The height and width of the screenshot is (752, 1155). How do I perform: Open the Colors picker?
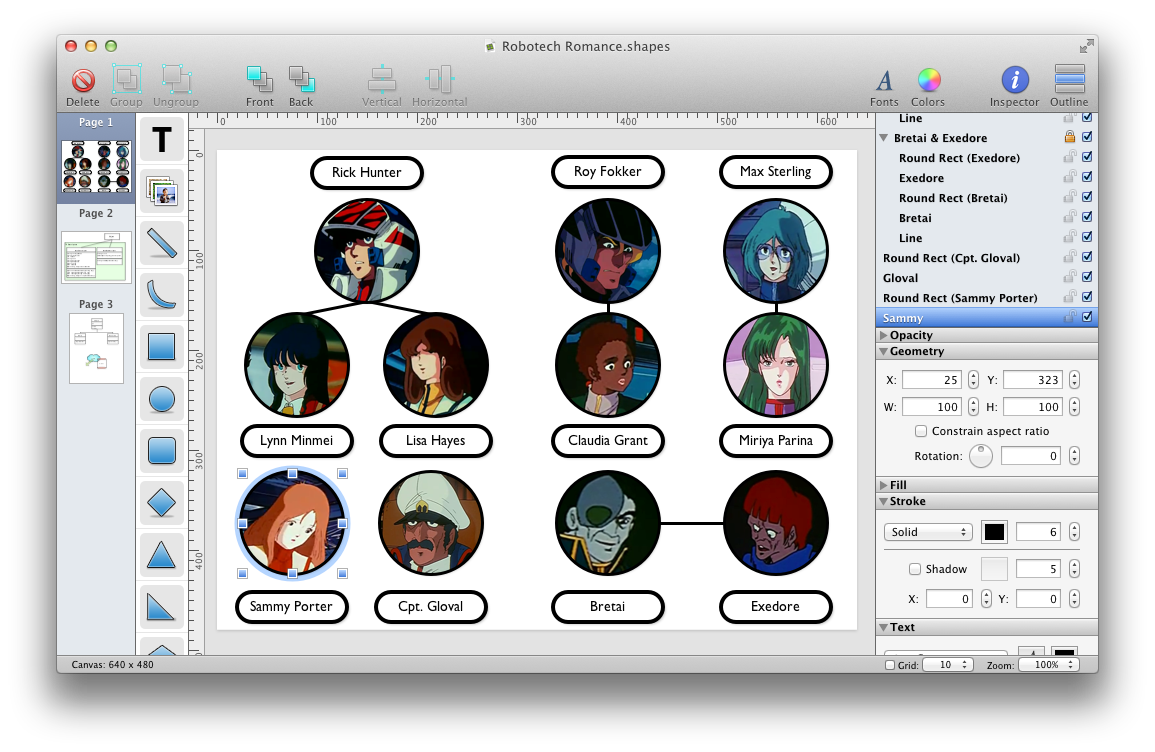pyautogui.click(x=929, y=80)
